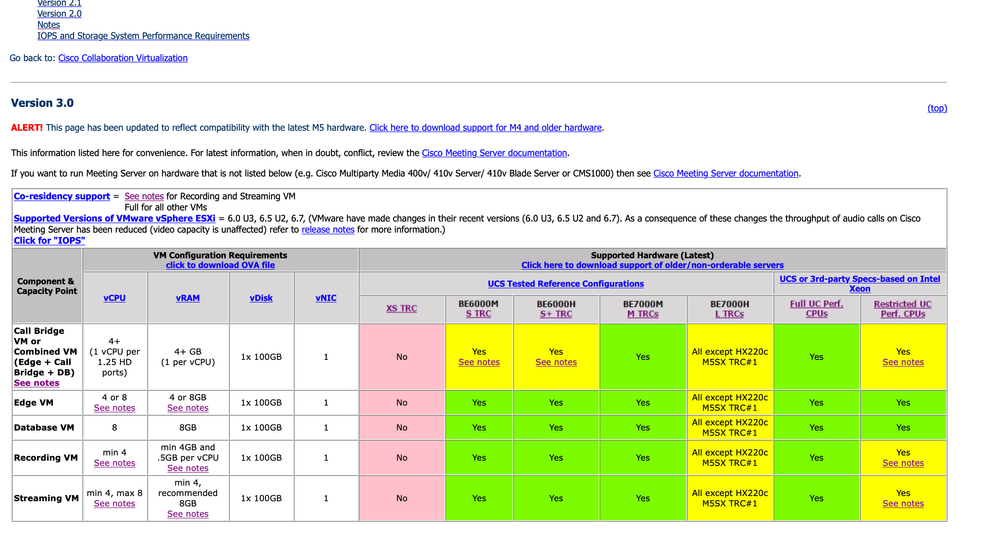
Task: Open See notes under Call Bridge VM label
Action: [36, 383]
